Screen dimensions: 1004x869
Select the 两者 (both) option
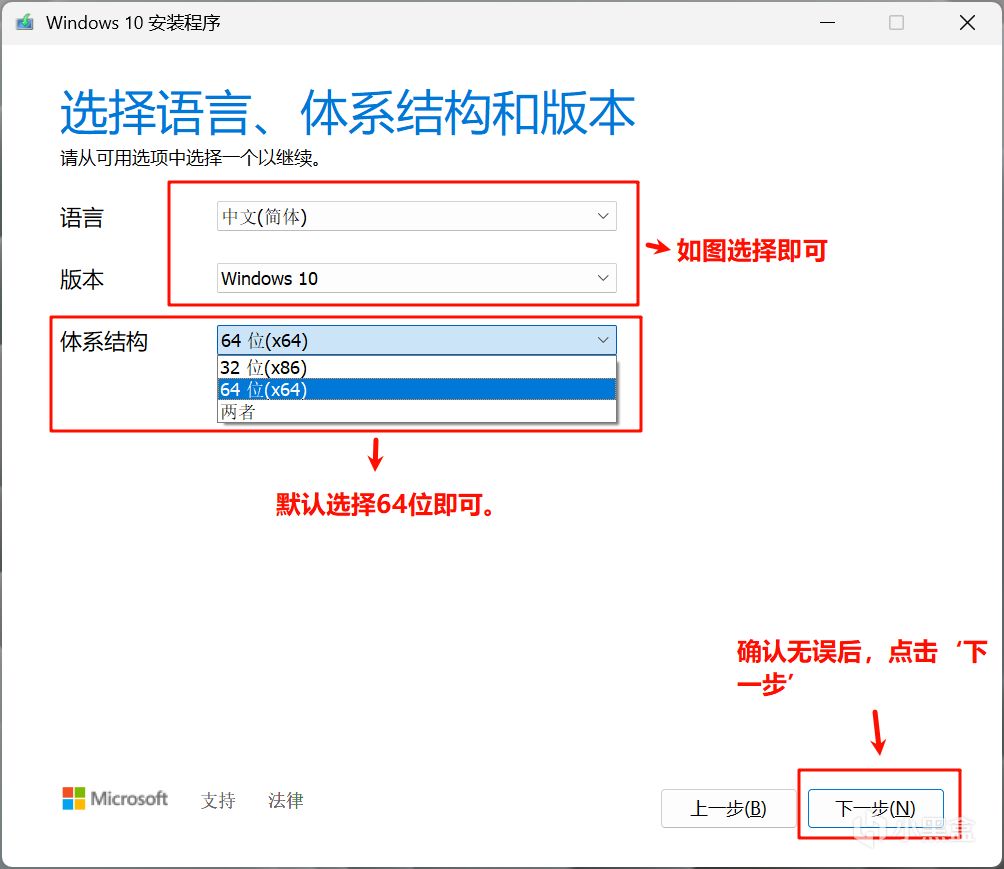[x=417, y=411]
